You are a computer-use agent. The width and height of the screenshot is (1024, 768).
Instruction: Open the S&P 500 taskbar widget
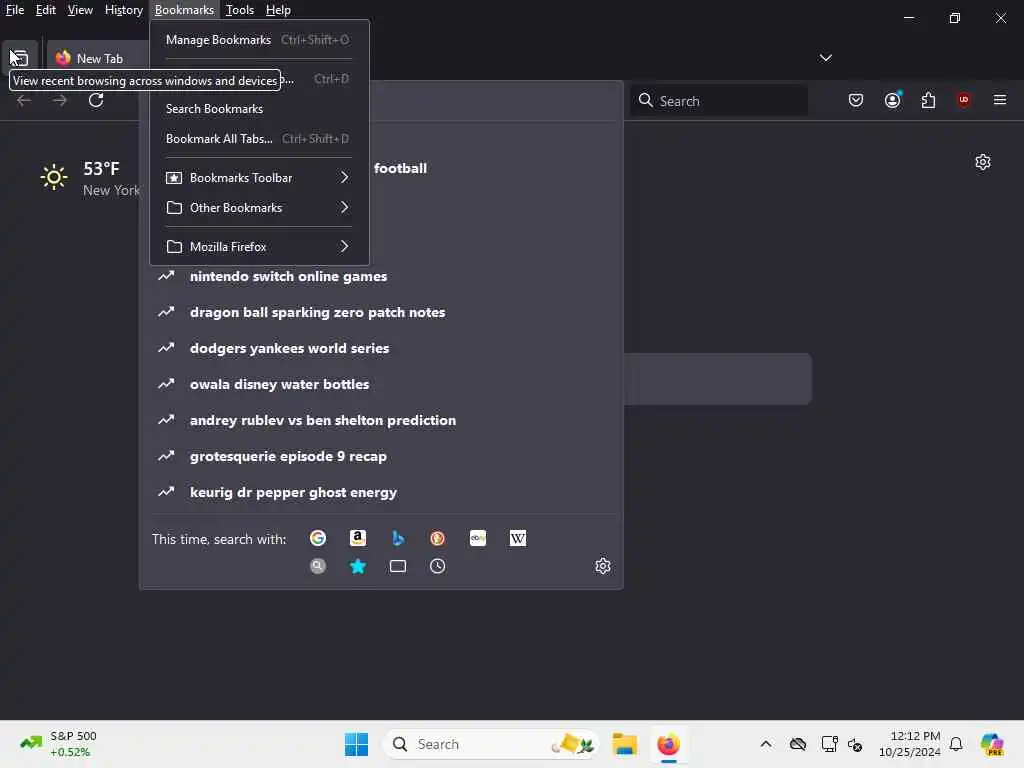(x=58, y=744)
